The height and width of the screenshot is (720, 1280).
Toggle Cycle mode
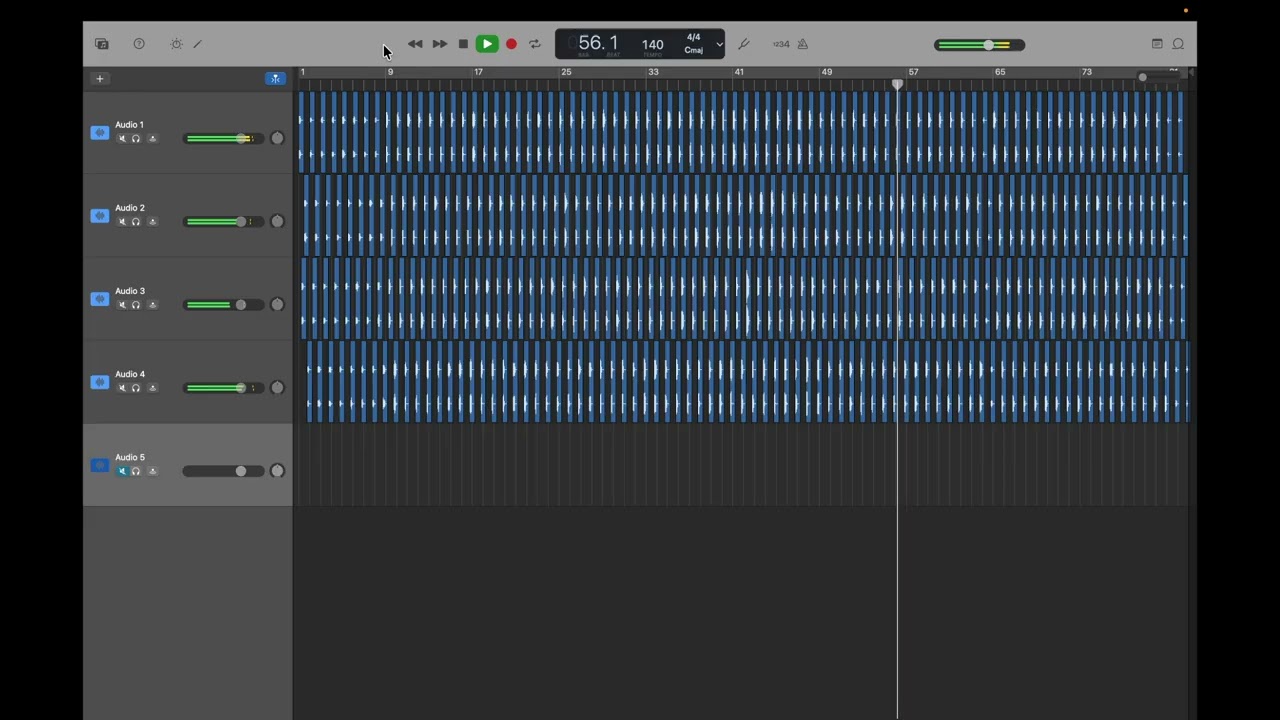[x=535, y=44]
